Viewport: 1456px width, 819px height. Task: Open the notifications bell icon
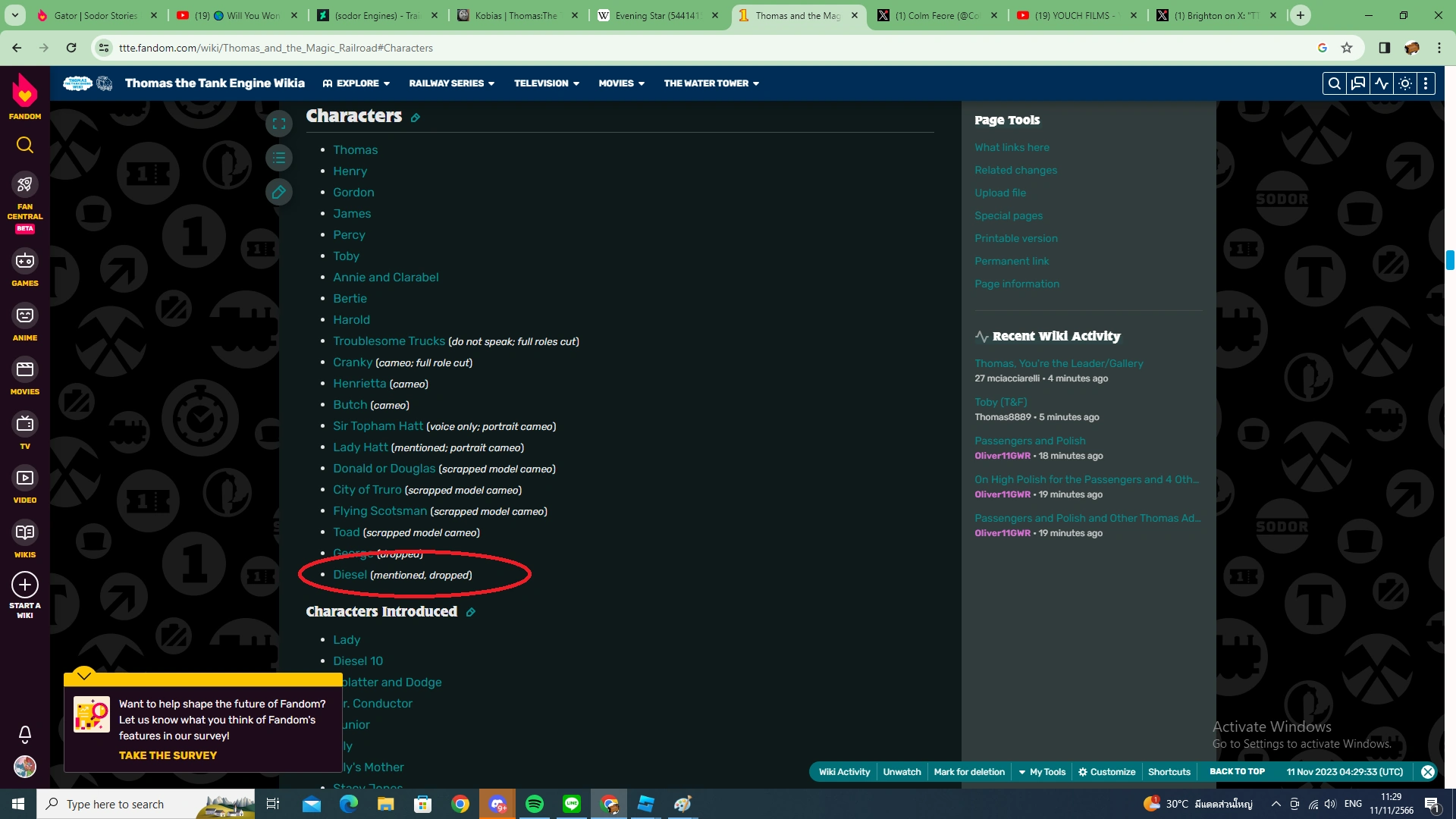(25, 734)
